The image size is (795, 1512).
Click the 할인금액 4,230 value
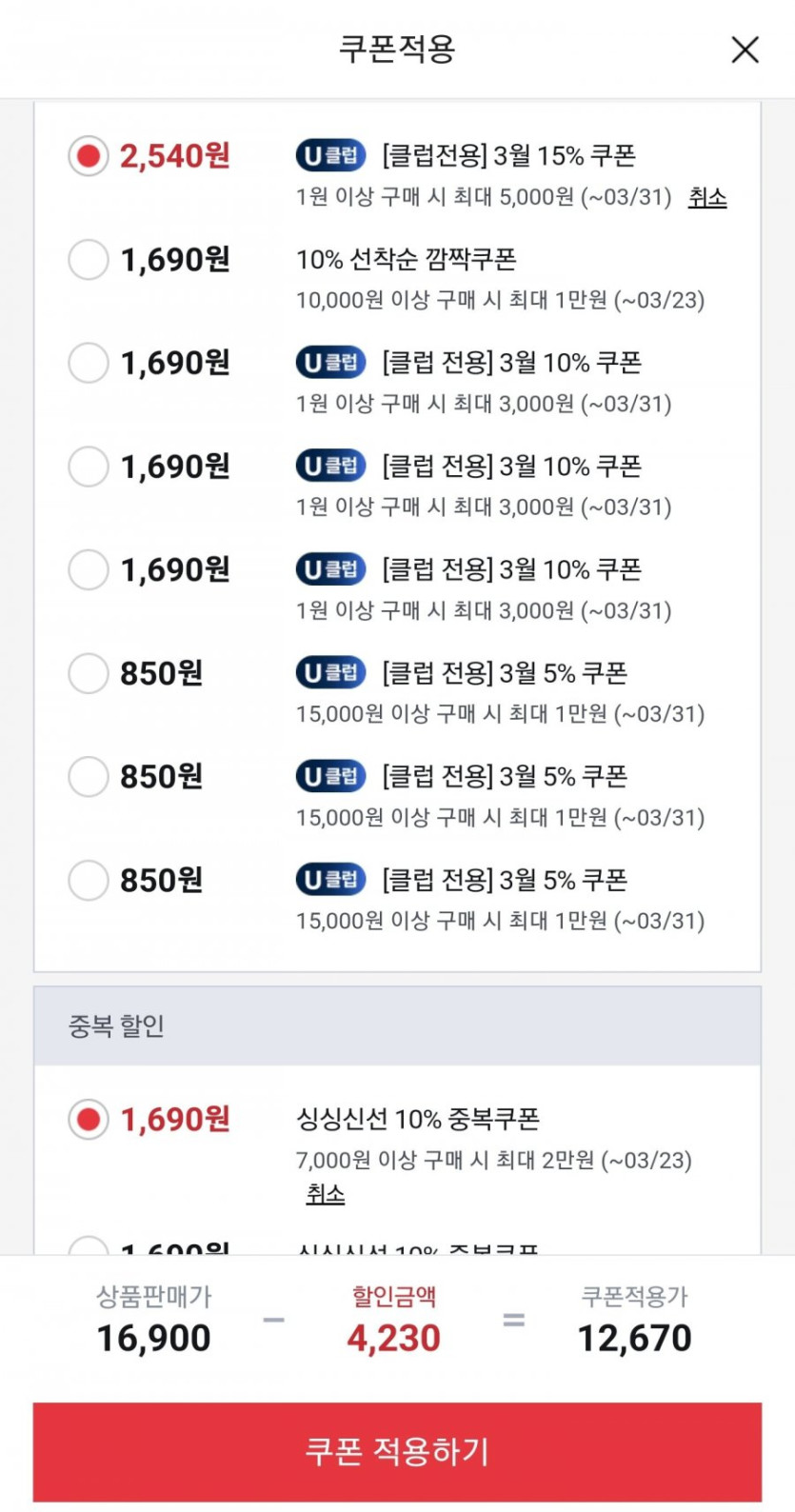pyautogui.click(x=393, y=1338)
